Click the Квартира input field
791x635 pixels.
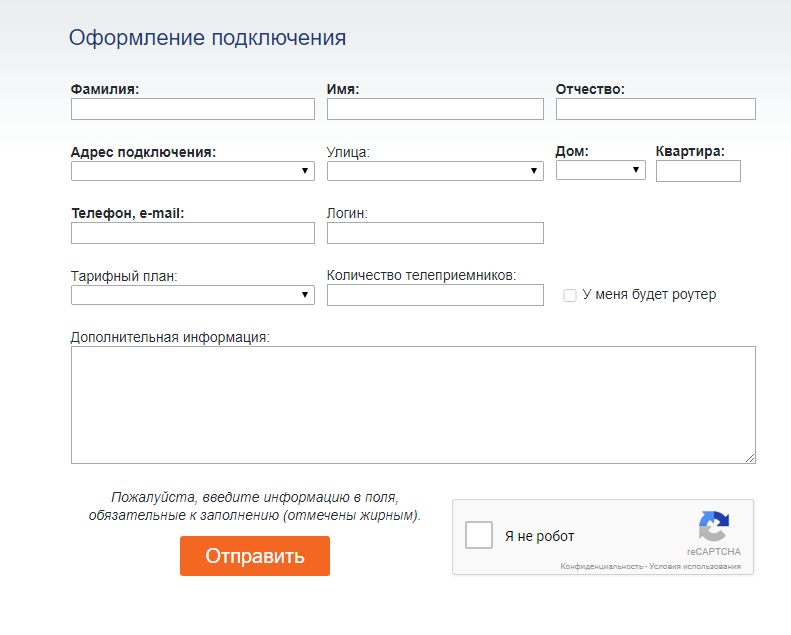(698, 171)
